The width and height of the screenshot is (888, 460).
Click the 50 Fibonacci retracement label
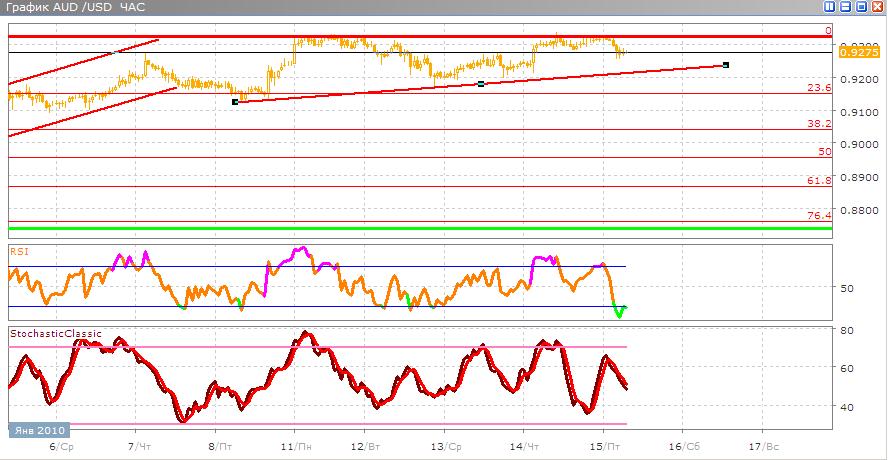point(825,151)
